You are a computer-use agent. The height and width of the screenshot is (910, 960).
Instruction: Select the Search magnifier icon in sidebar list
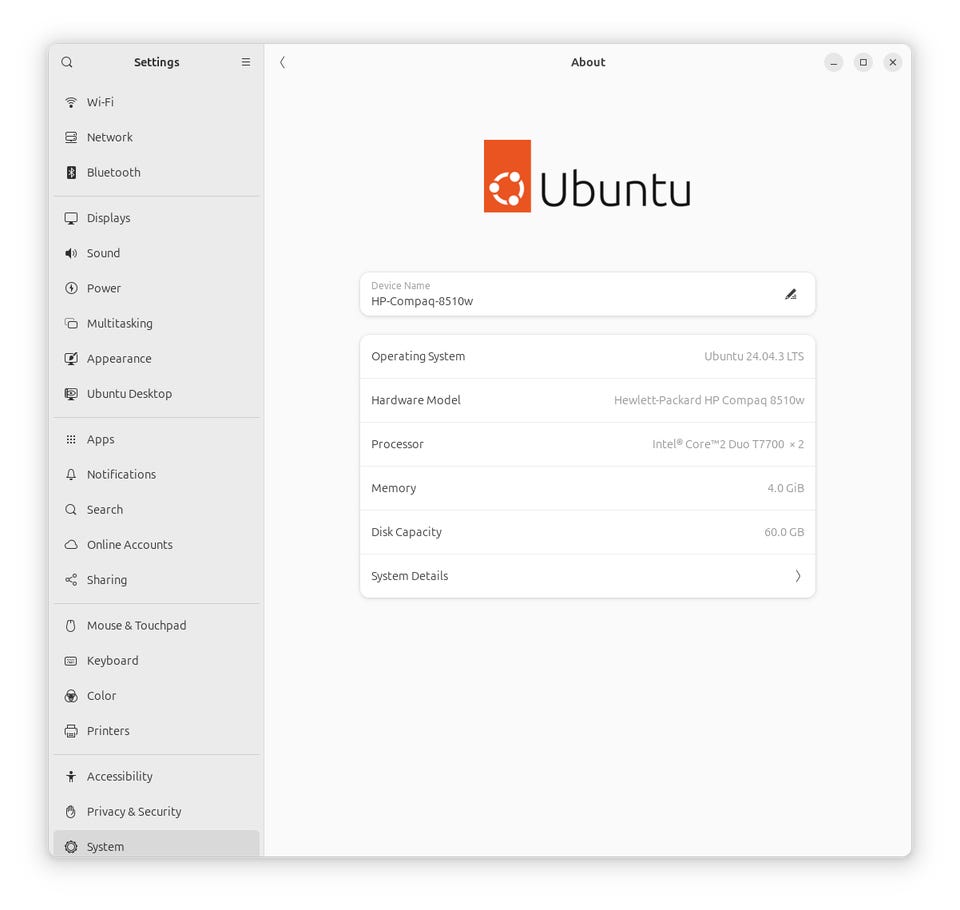pos(71,510)
